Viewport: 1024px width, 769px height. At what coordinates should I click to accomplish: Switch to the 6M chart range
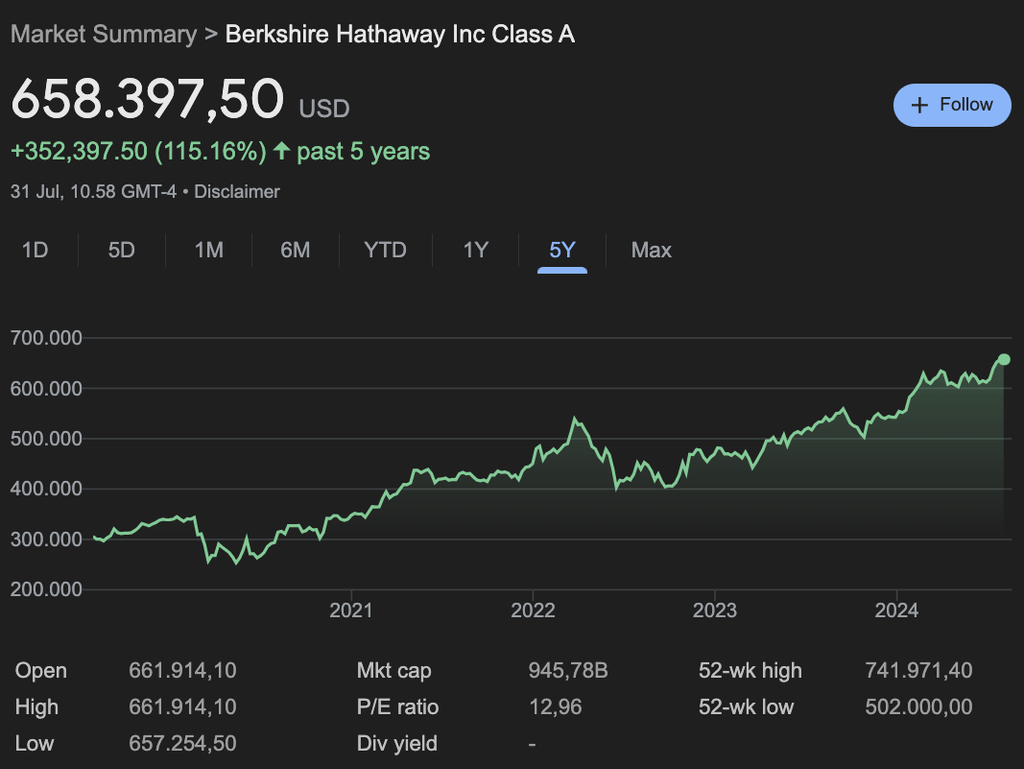295,250
